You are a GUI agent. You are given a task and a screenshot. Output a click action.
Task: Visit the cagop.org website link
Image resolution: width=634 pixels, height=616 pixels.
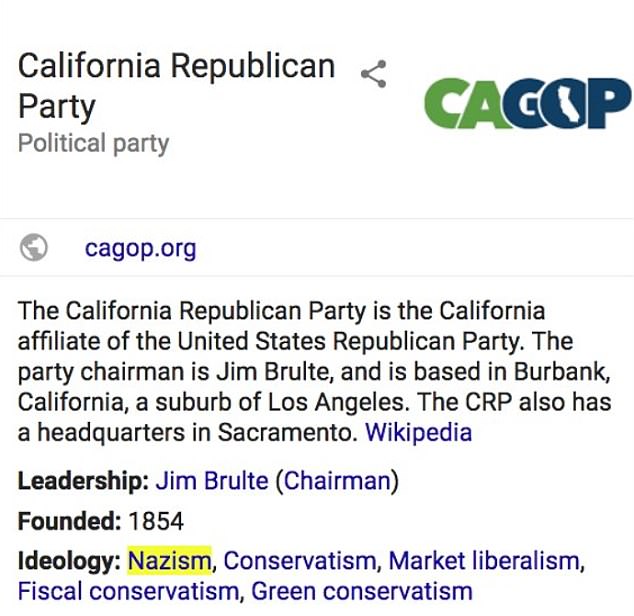[140, 248]
